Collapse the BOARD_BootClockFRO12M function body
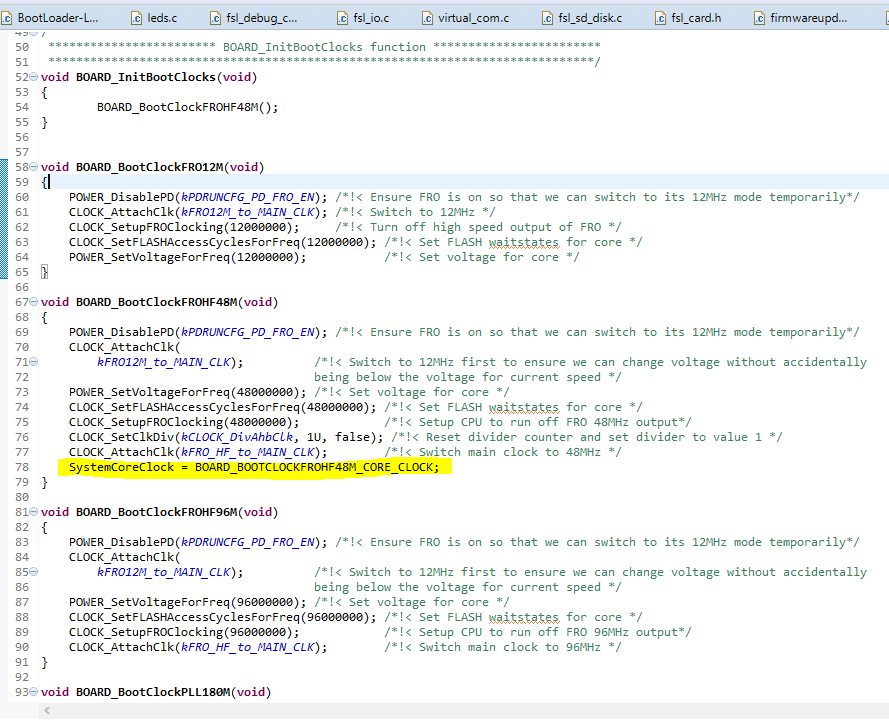This screenshot has width=889, height=720. [x=33, y=167]
